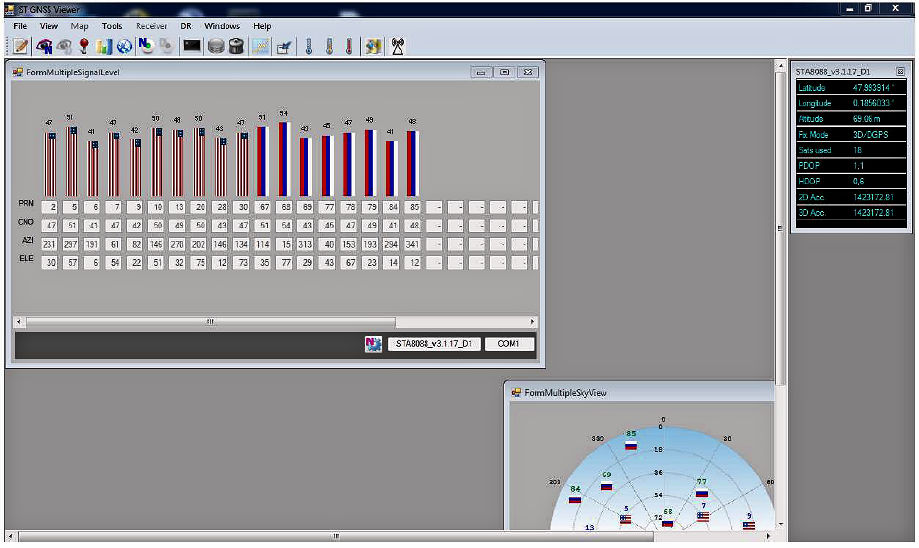Click the COM1 port button
Screen dimensions: 919x548
pyautogui.click(x=509, y=344)
